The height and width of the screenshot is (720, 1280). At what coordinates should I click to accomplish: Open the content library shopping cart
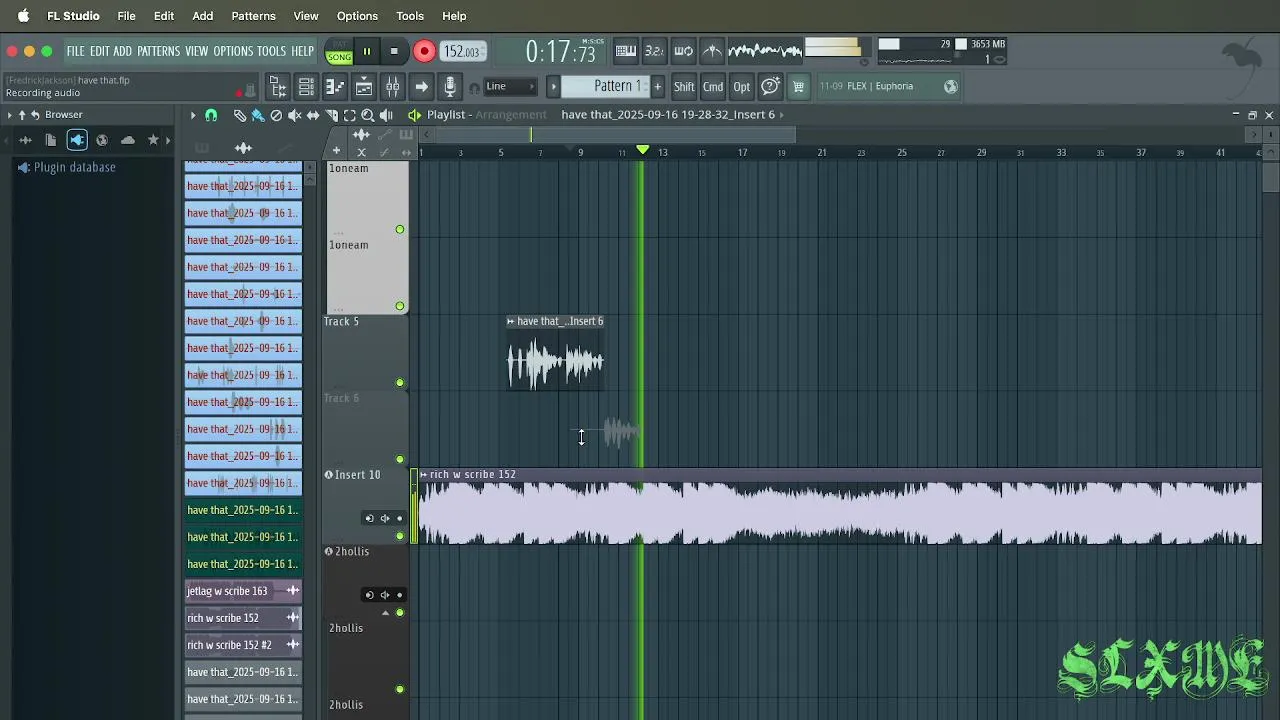pos(798,87)
